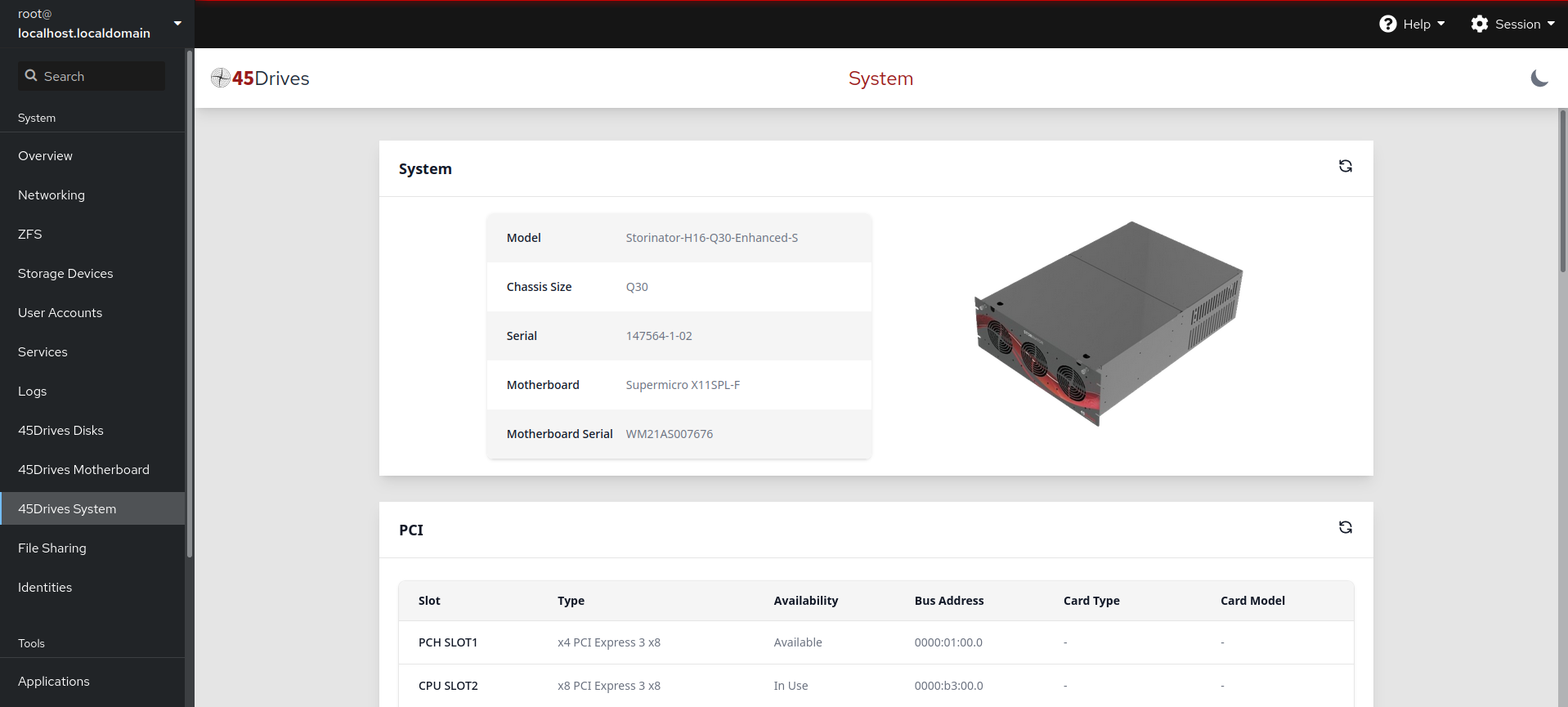Click bus address 0000:b3:00.0
Viewport: 1568px width, 707px height.
click(948, 686)
